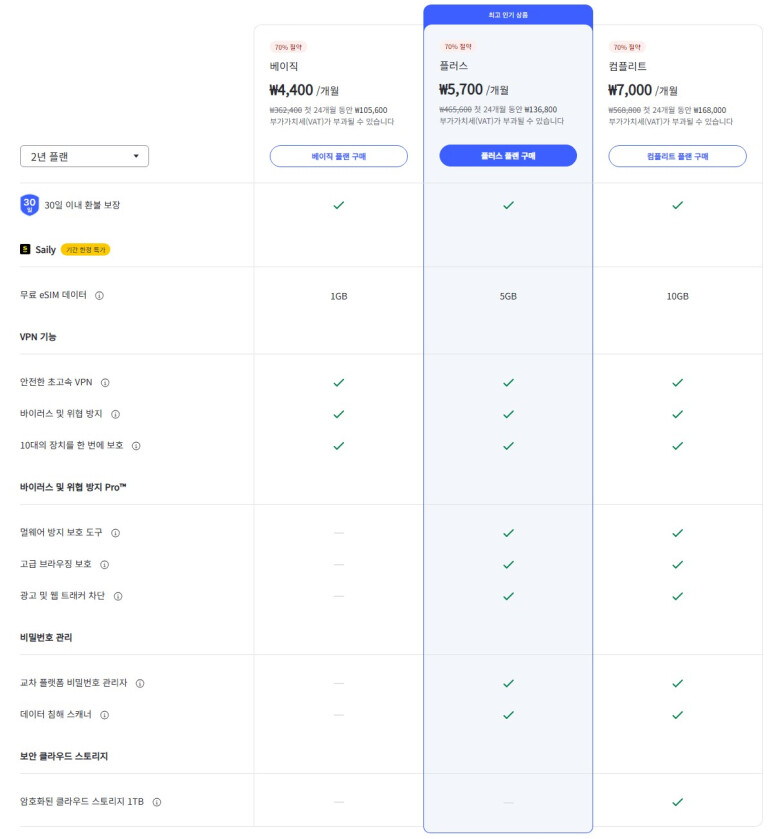This screenshot has width=770, height=839.
Task: Open info for 교차 플랫폼 비밀번호 관리자
Action: click(140, 684)
